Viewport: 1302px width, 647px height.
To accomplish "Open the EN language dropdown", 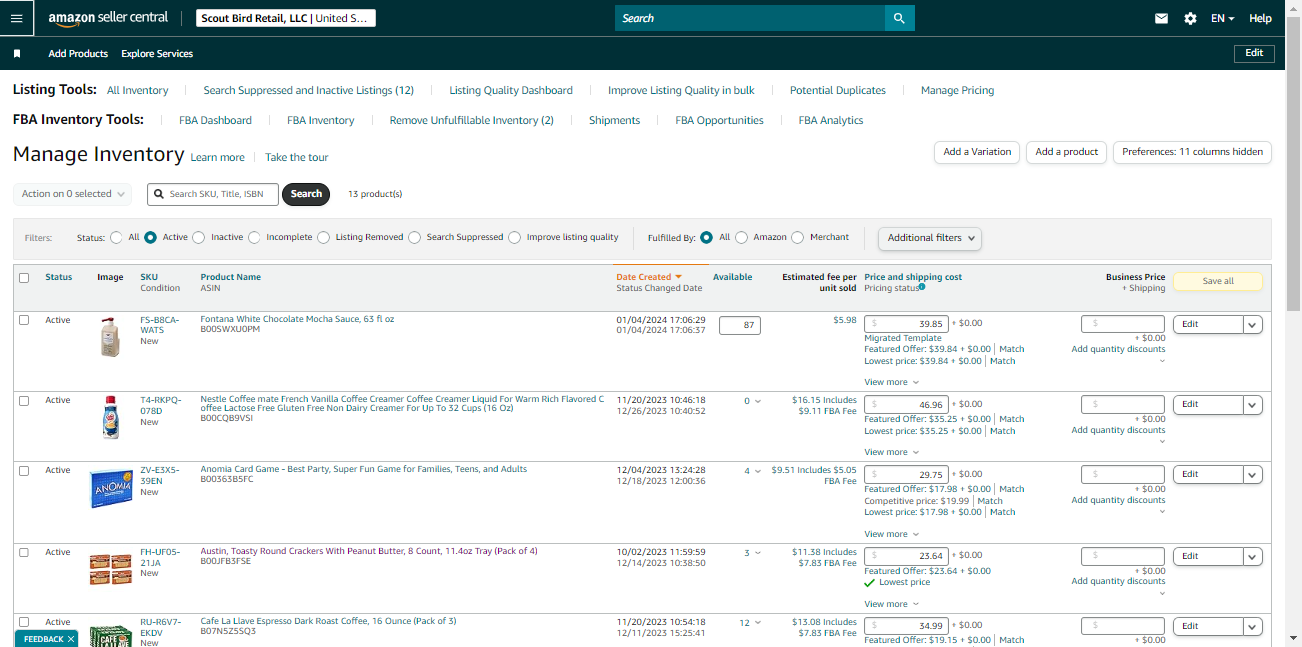I will coord(1222,18).
